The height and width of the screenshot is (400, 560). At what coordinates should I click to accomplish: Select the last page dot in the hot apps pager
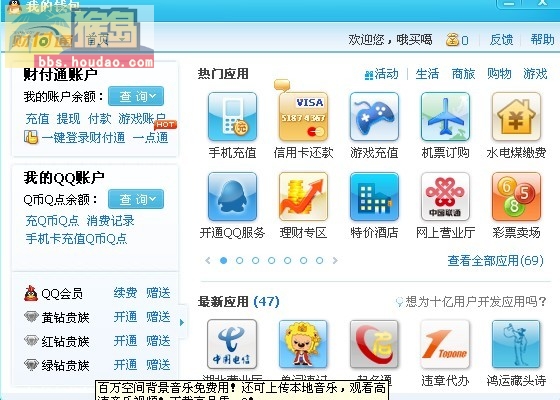(x=319, y=260)
